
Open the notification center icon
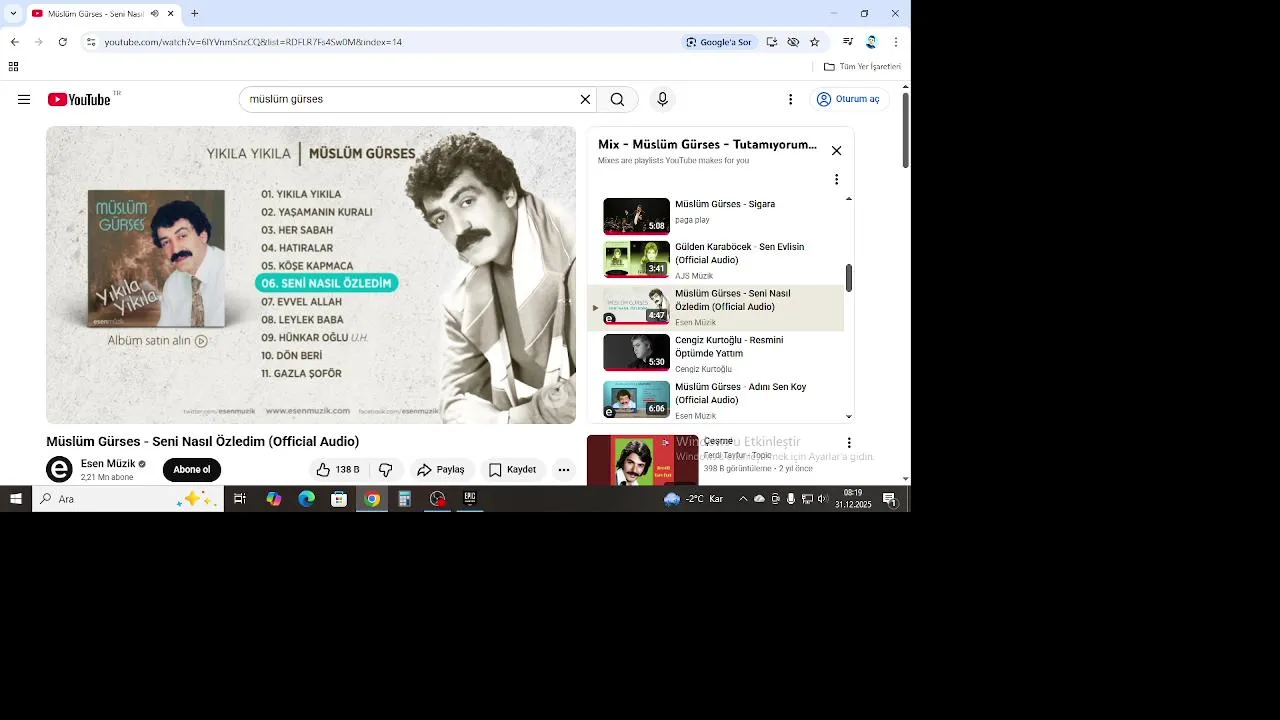pyautogui.click(x=889, y=499)
